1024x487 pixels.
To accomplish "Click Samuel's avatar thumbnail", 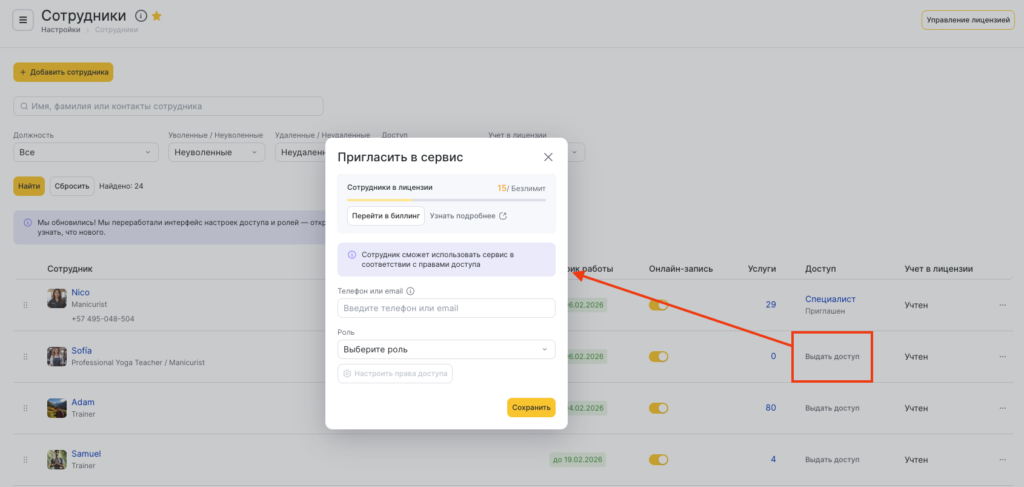I will [57, 459].
